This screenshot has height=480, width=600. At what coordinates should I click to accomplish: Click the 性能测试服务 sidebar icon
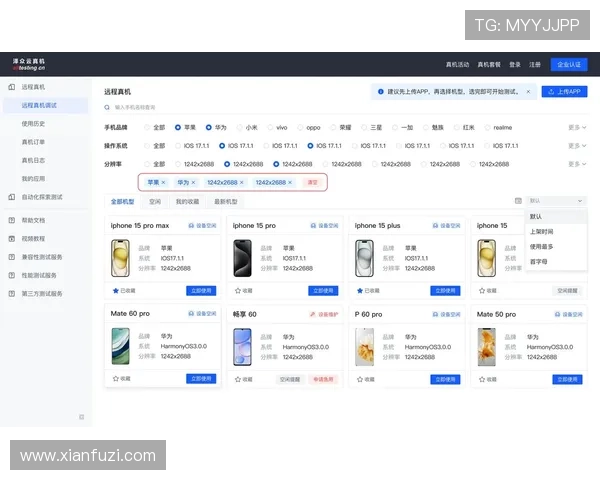pyautogui.click(x=12, y=276)
